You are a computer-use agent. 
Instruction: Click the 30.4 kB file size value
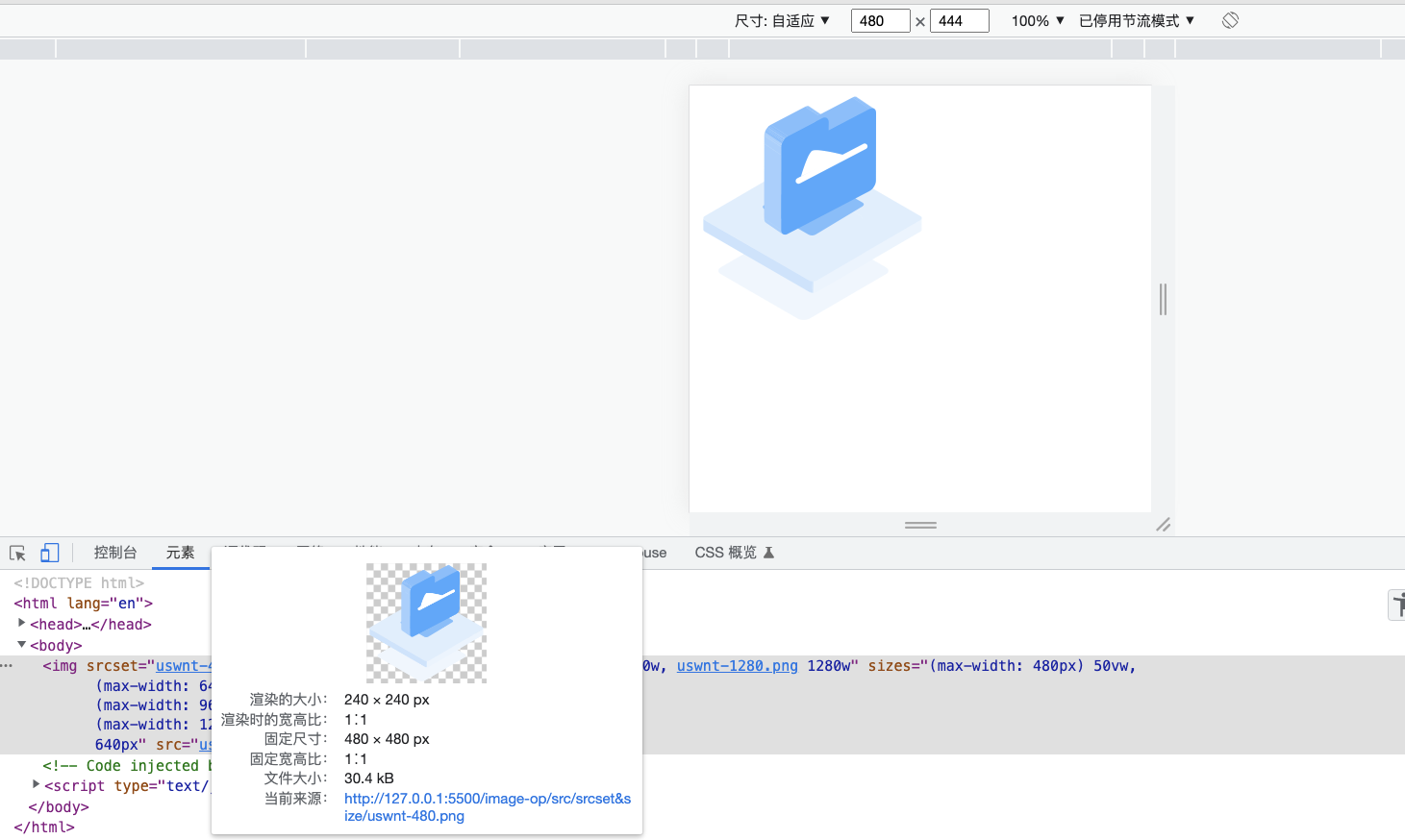point(369,778)
